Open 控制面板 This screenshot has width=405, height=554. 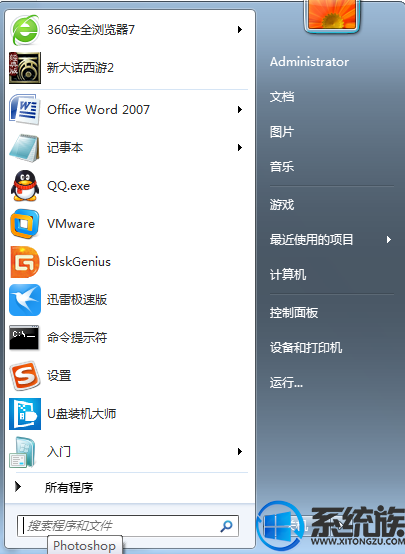(x=294, y=312)
